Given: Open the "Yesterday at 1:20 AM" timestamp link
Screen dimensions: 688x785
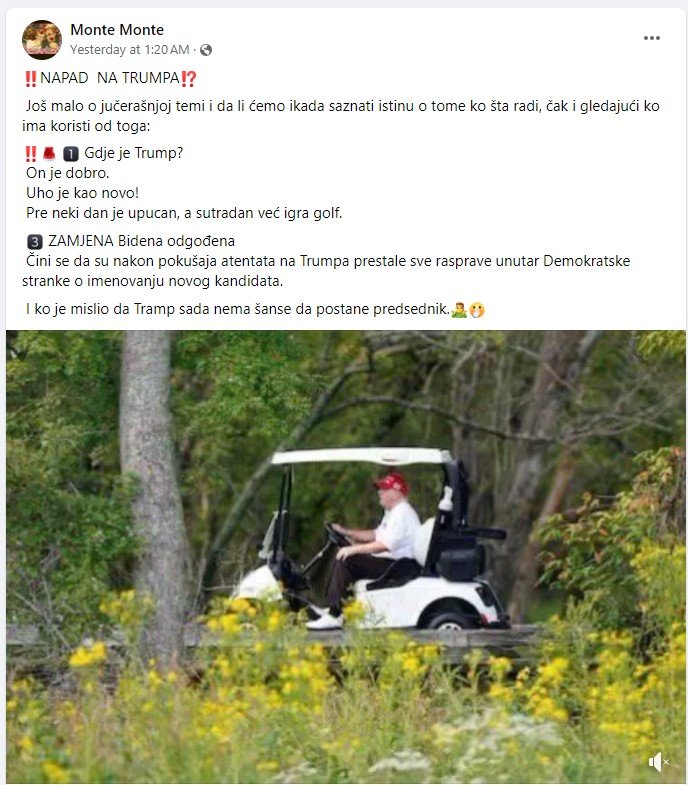Looking at the screenshot, I should click(x=130, y=50).
